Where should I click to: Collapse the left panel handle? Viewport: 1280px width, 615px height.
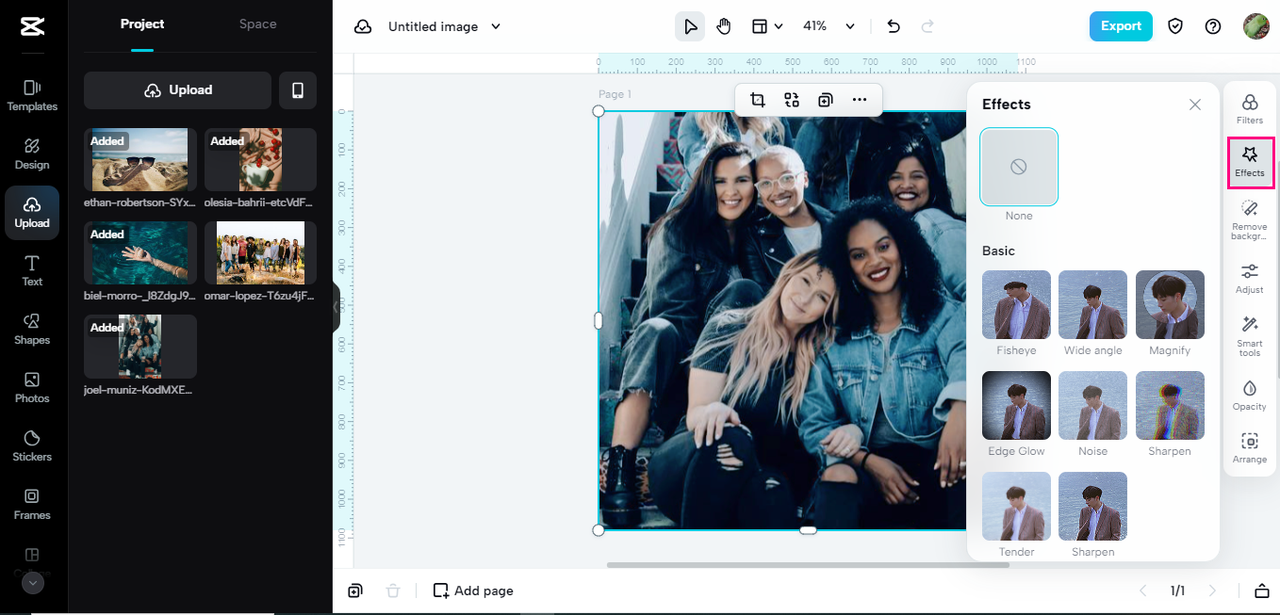click(336, 307)
